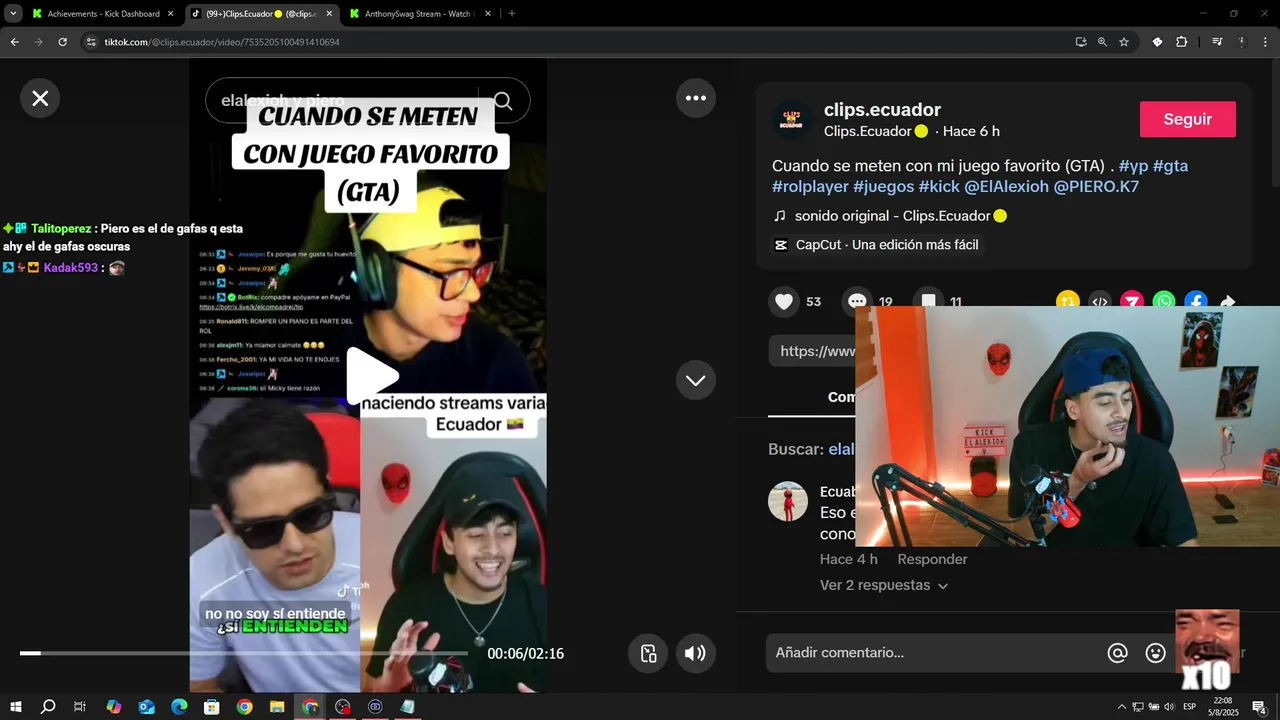Screen dimensions: 1280x720
Task: Show hidden system tray icons chevron
Action: coord(1121,707)
